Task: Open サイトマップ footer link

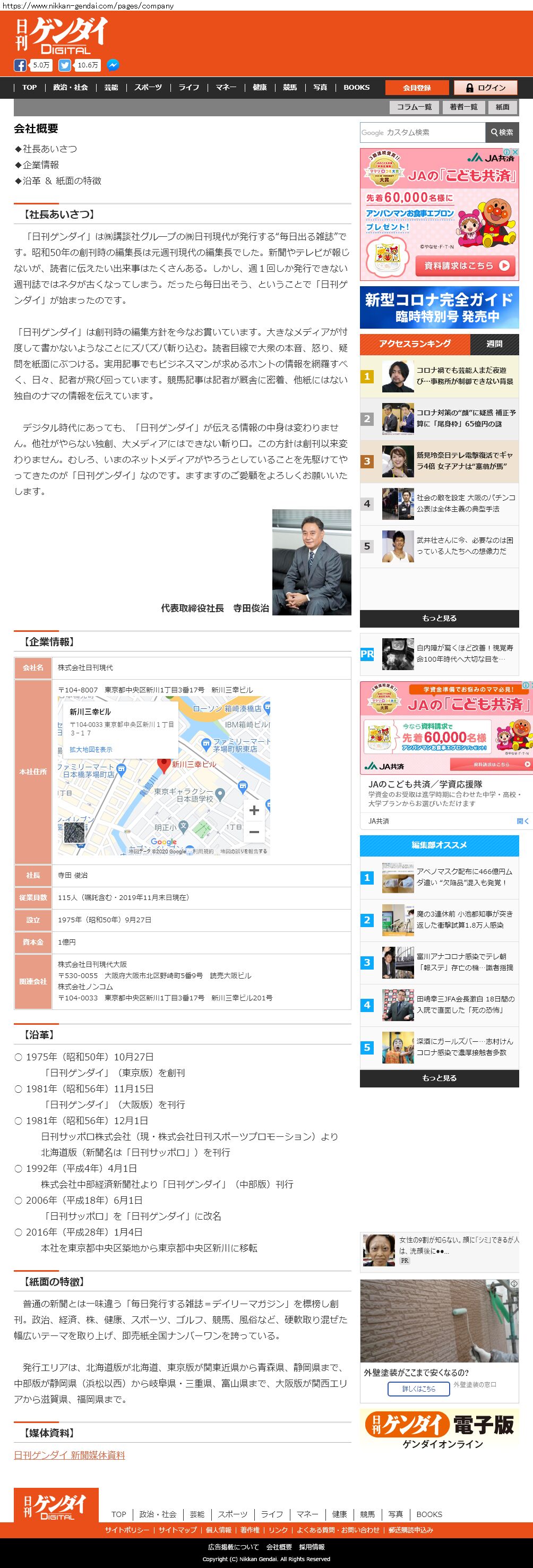Action: pos(178,1530)
